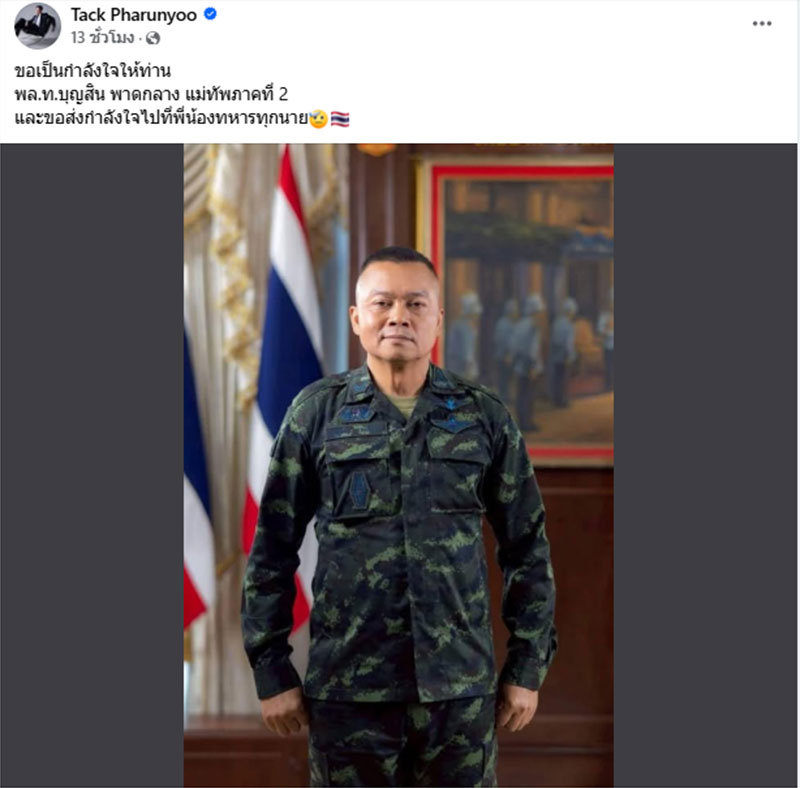Open the Tack Pharunyoo profile name link

tap(134, 15)
